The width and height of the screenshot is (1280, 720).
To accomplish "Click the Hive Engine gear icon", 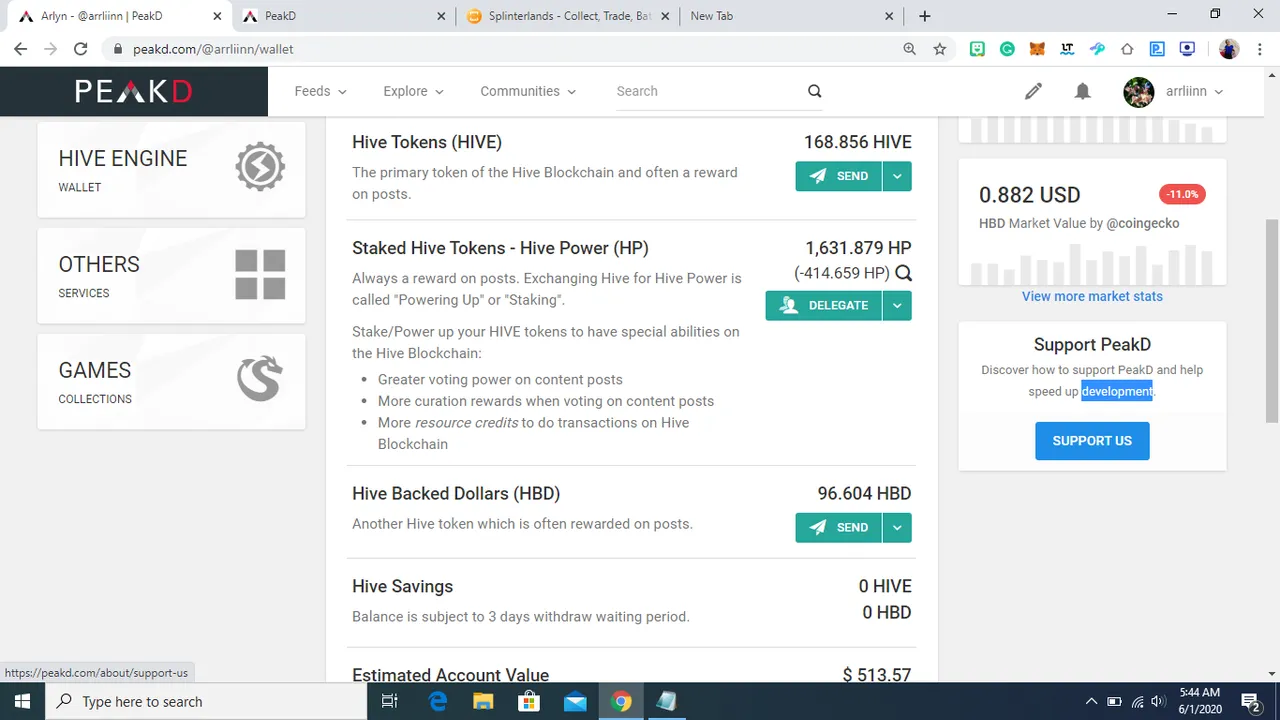I will tap(260, 167).
